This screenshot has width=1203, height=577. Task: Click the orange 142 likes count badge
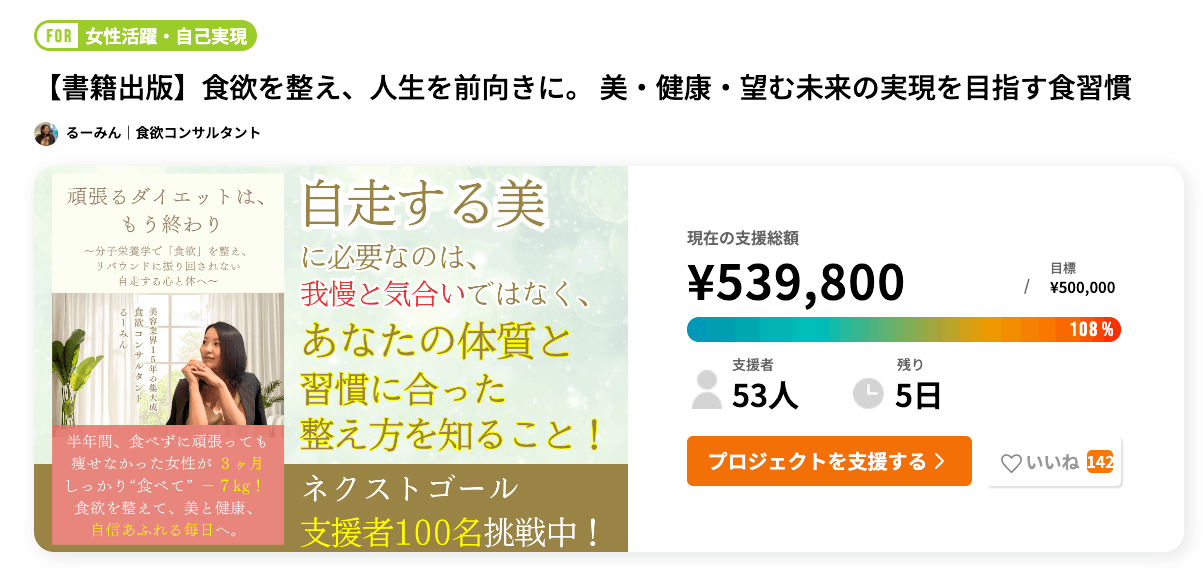pyautogui.click(x=1099, y=462)
